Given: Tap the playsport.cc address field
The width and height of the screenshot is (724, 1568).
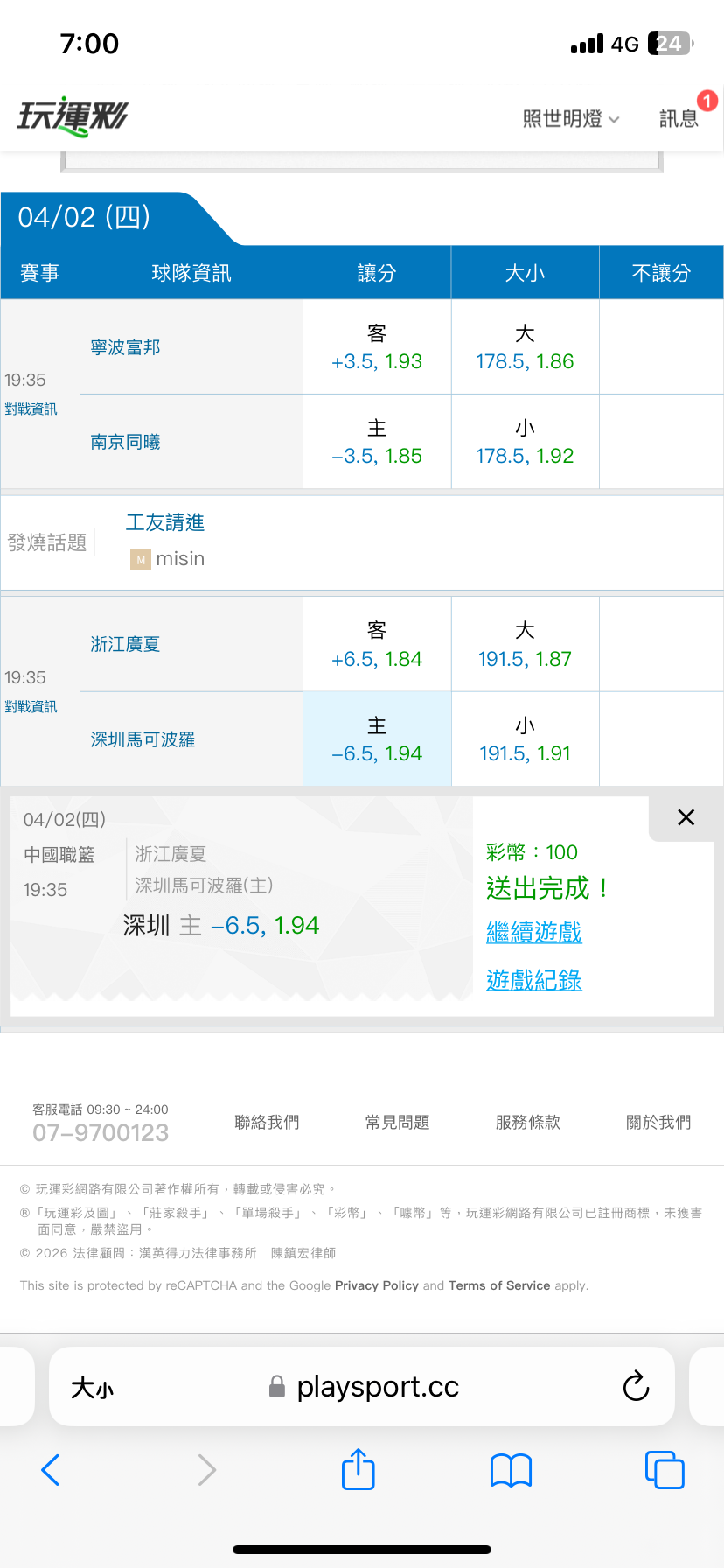Looking at the screenshot, I should click(376, 1387).
